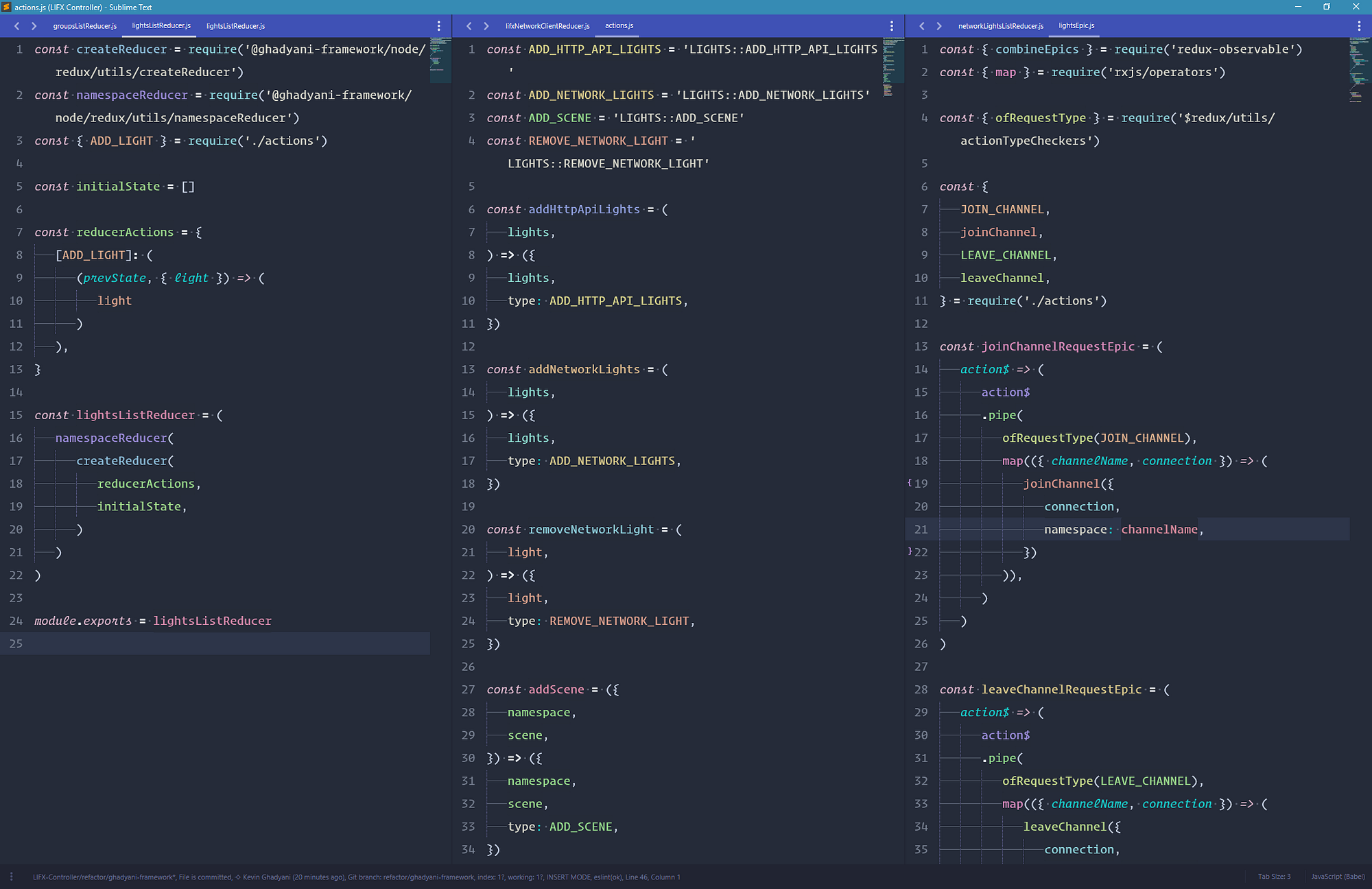Click the back navigation arrow in the middle pane

click(469, 26)
